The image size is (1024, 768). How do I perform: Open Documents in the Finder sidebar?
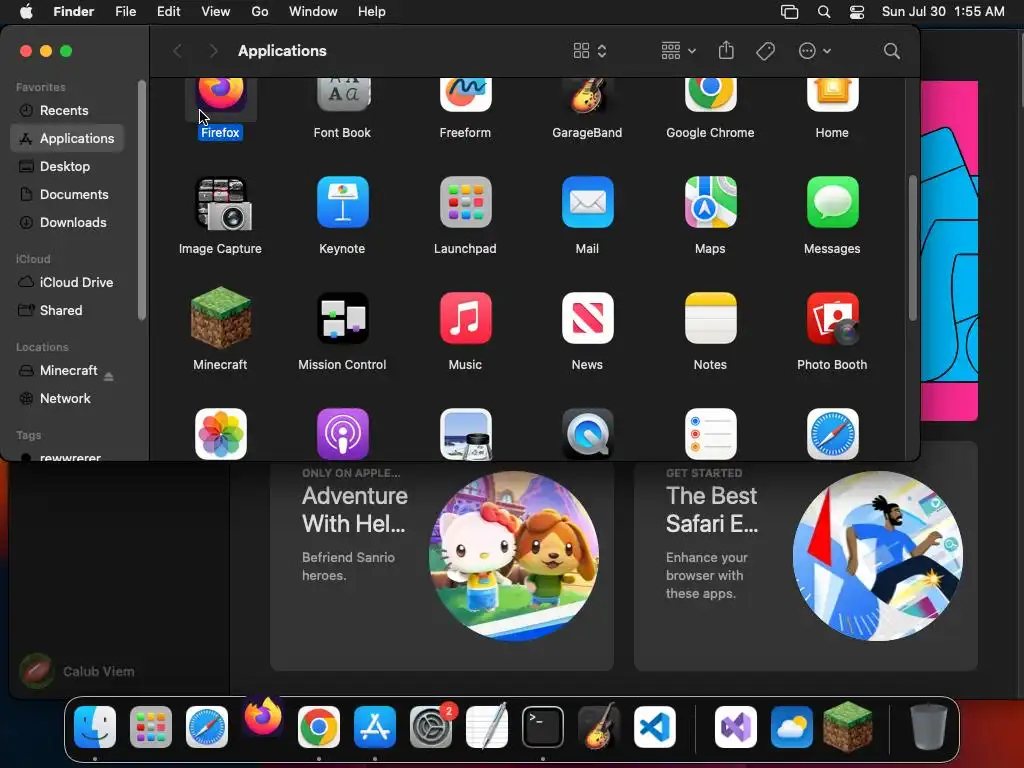click(x=67, y=195)
